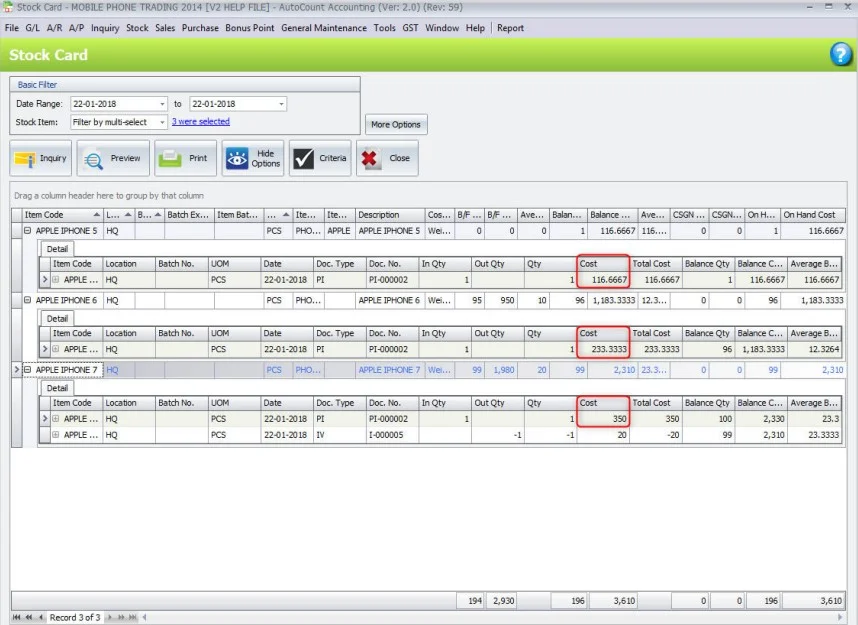The width and height of the screenshot is (858, 625).
Task: Open the end date range dropdown
Action: coord(281,104)
